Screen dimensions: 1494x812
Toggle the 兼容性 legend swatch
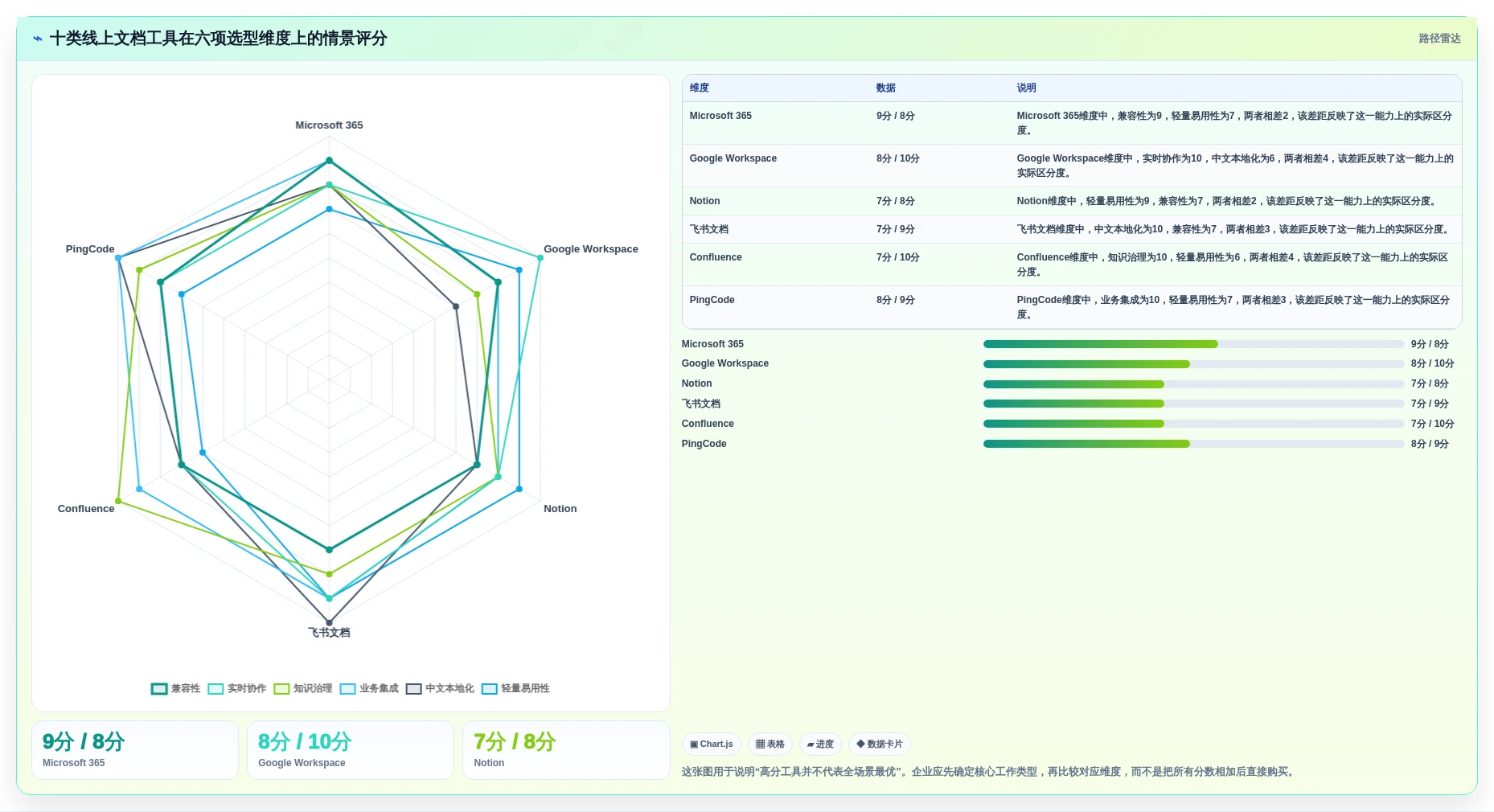pyautogui.click(x=159, y=689)
